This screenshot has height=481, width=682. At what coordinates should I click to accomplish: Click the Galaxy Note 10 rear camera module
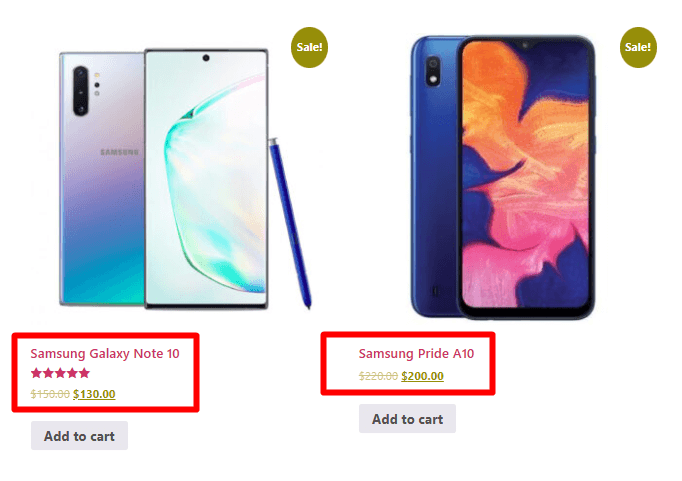tap(80, 91)
